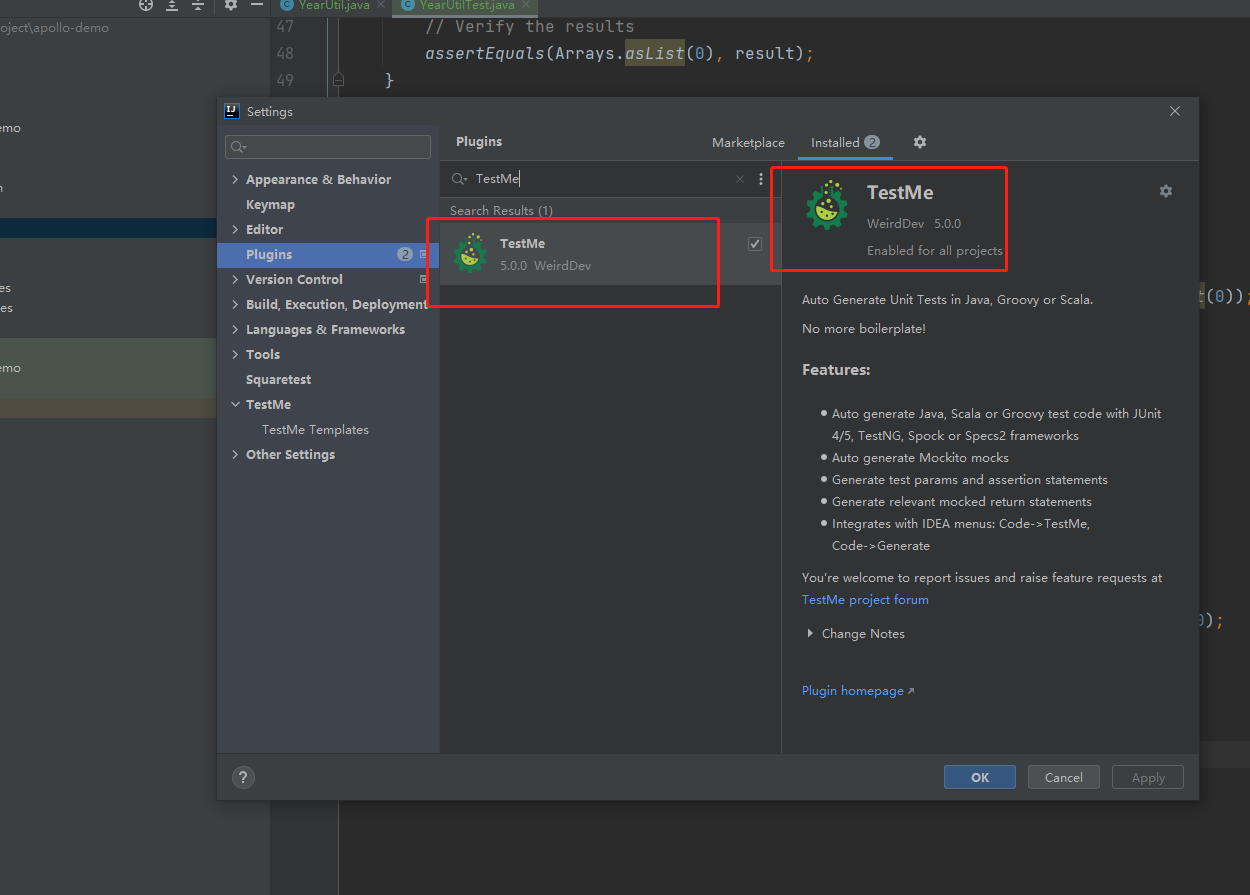
Task: Expand the Appearance & Behavior tree arrow
Action: [235, 180]
